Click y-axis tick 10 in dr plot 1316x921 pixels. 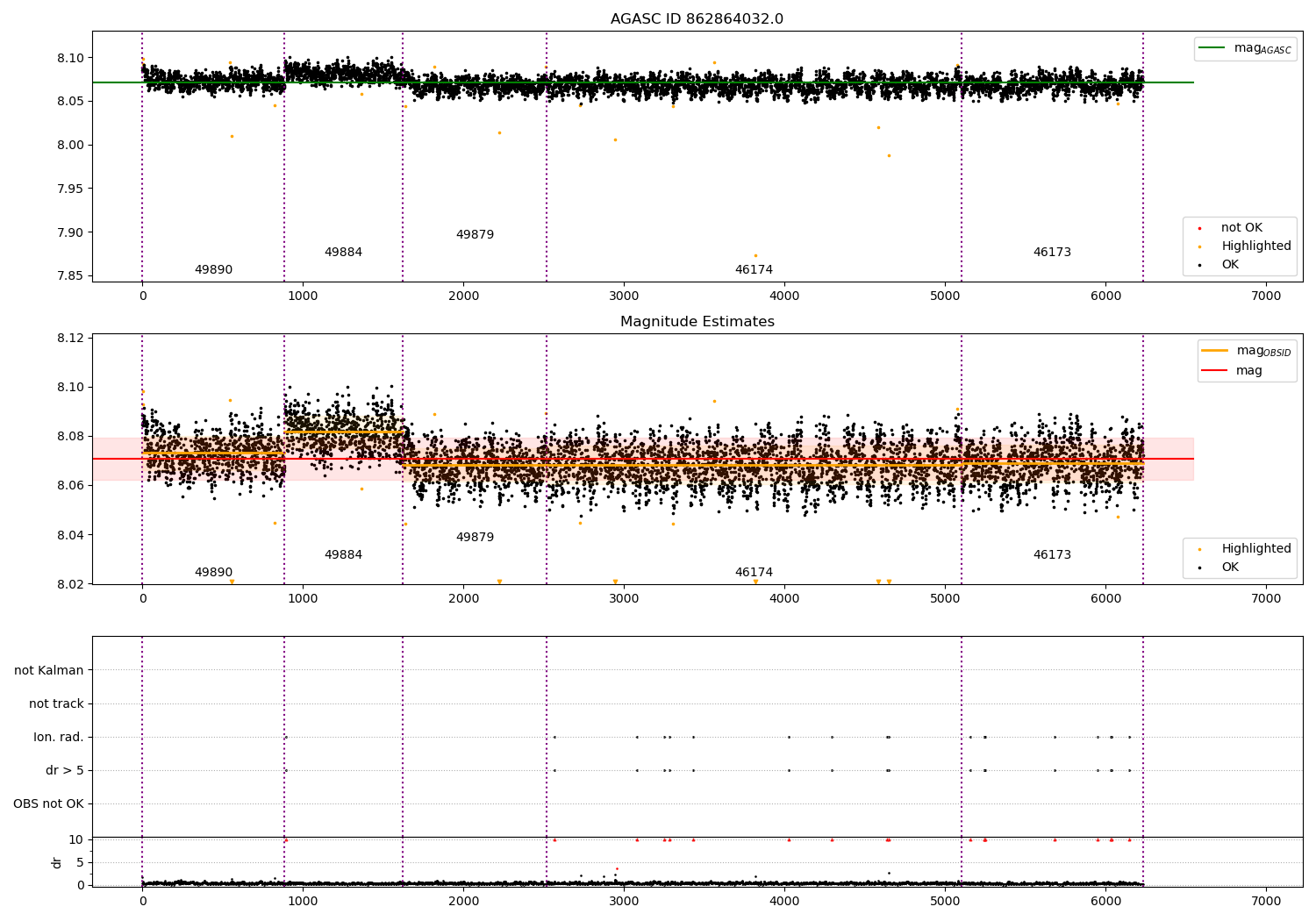[x=76, y=840]
